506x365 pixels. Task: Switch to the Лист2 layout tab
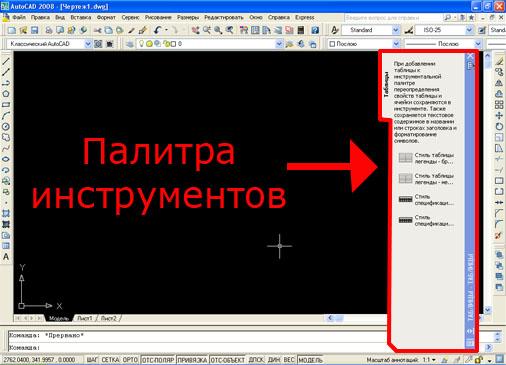(x=109, y=318)
